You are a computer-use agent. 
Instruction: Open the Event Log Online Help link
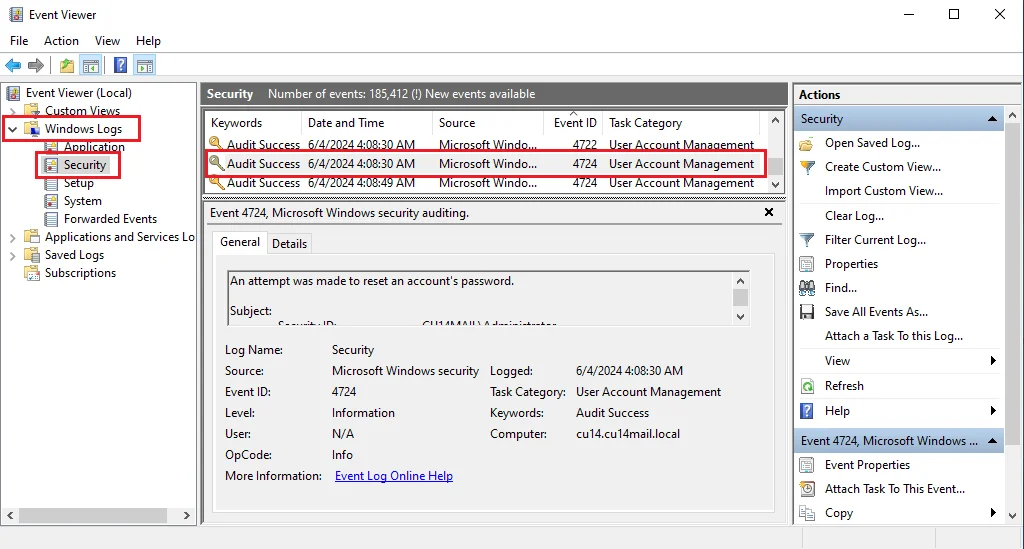click(x=394, y=476)
